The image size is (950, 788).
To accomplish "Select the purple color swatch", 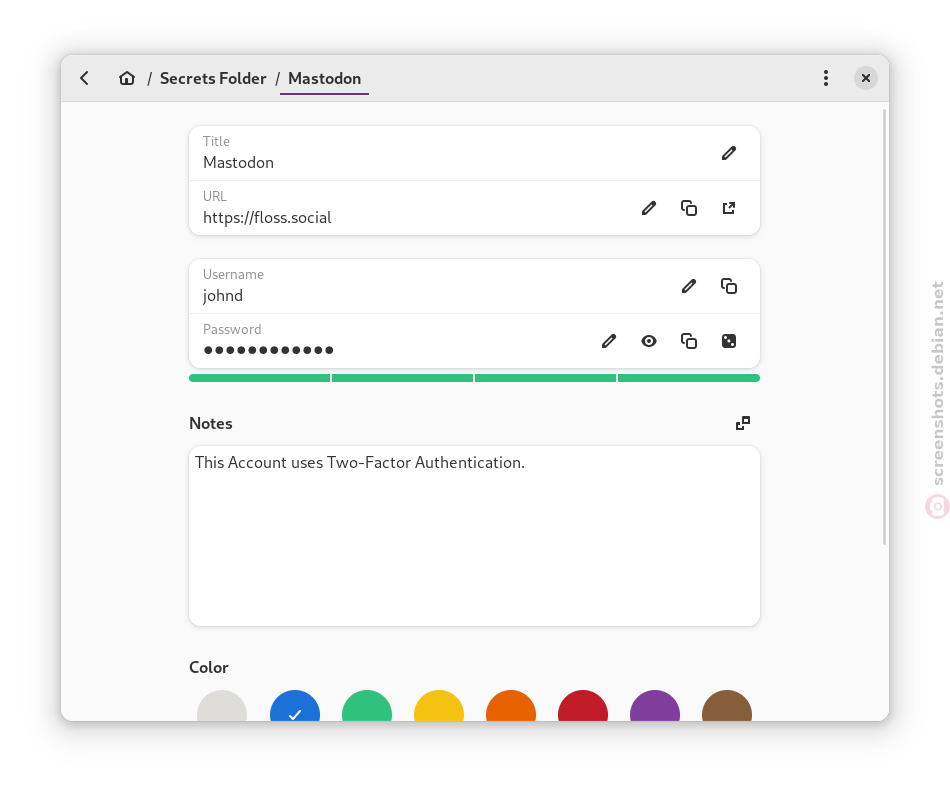I will pyautogui.click(x=655, y=706).
